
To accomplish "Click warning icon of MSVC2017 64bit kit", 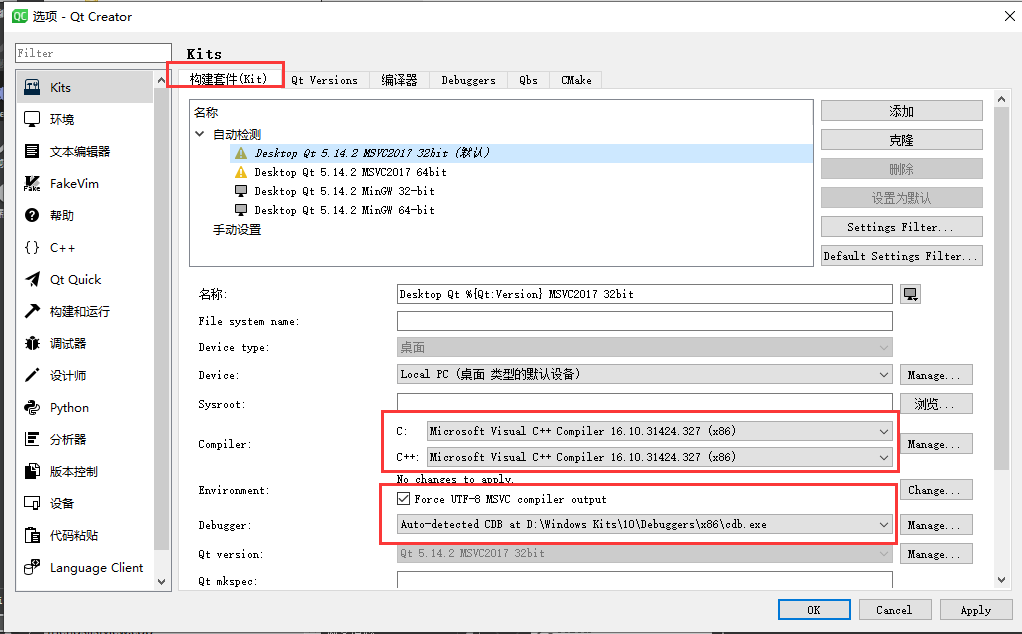I will (x=241, y=172).
